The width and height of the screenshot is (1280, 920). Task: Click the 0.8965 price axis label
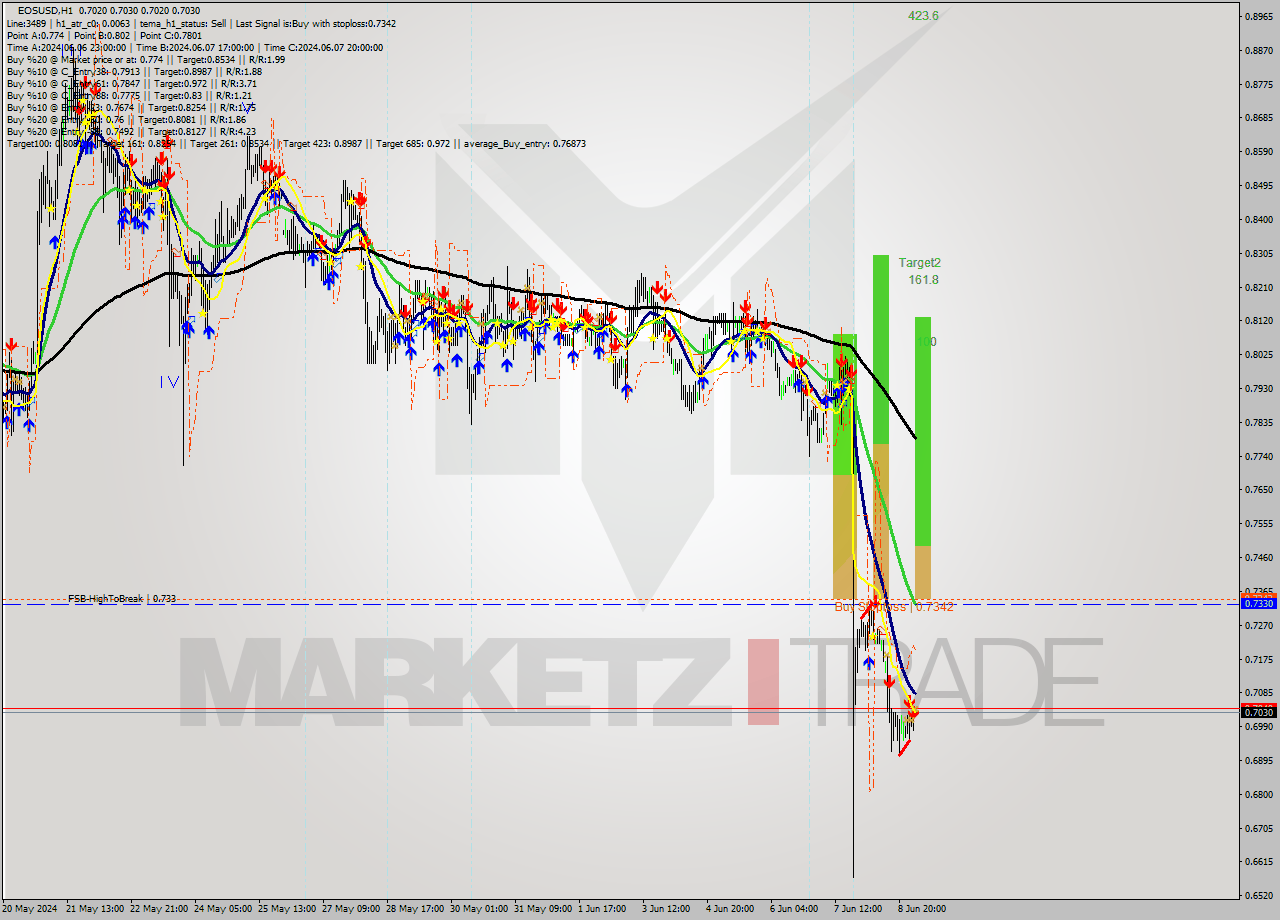1258,16
